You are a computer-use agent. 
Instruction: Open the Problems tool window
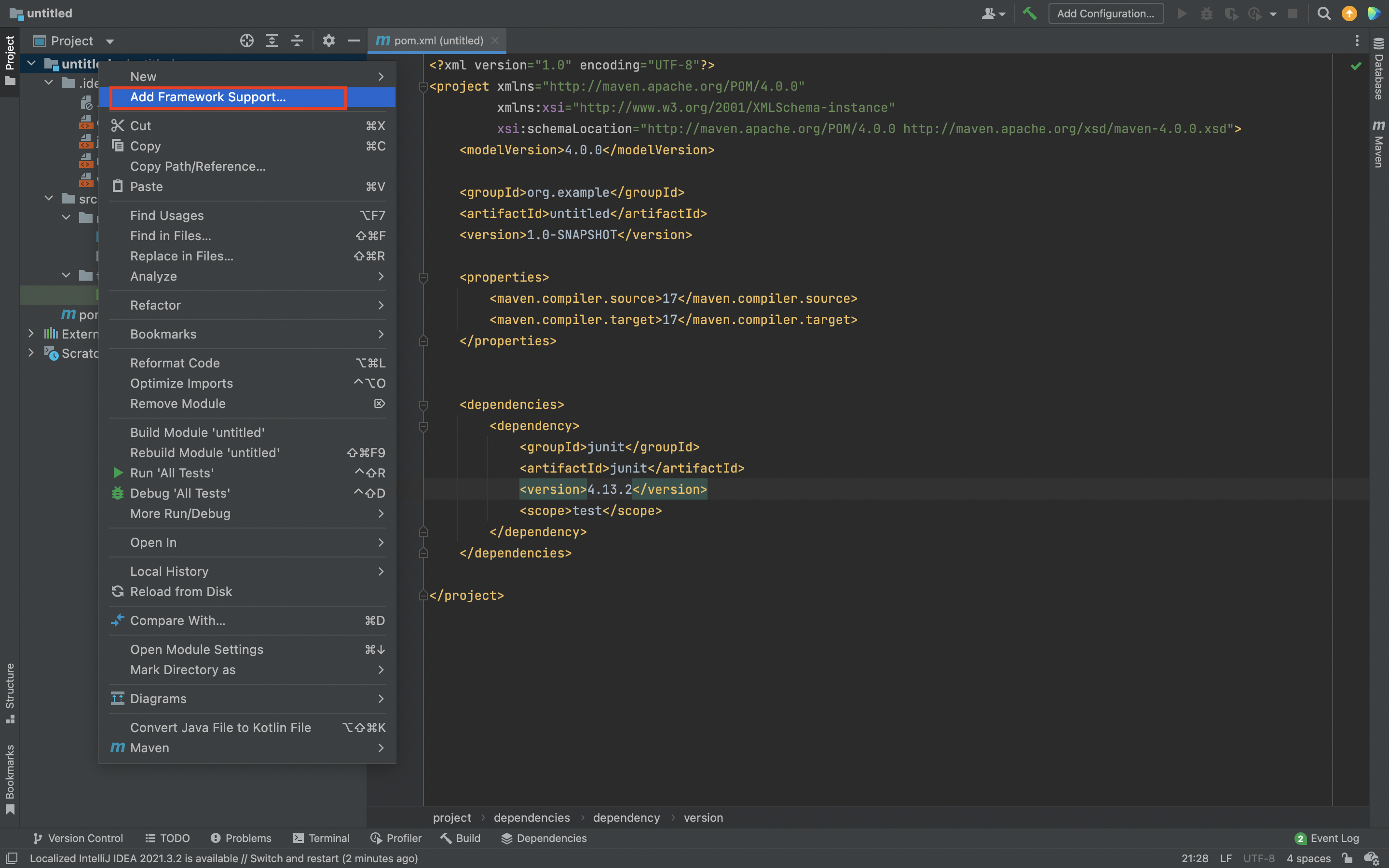[x=241, y=838]
